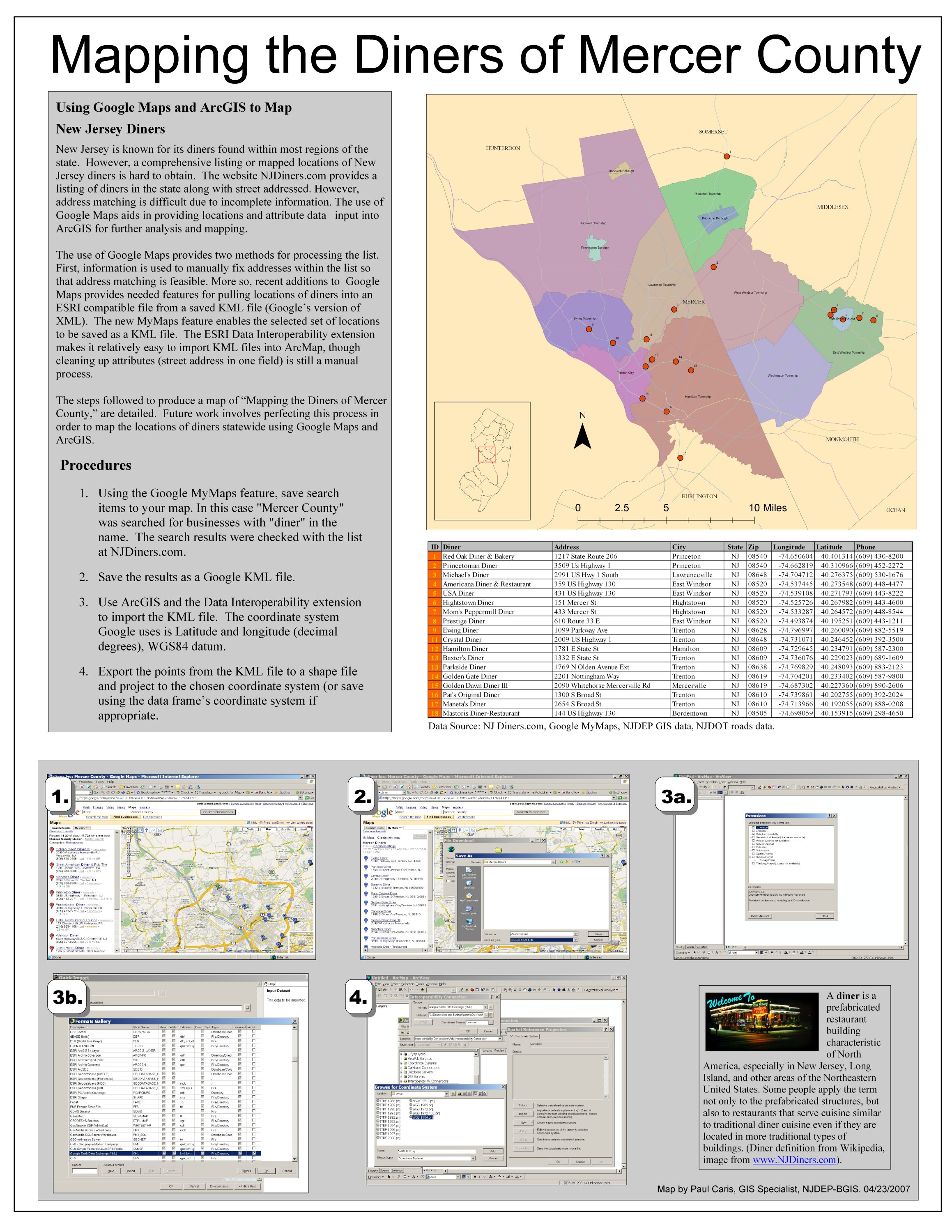
Task: Select ESRI Shape row in Formats Gallery
Action: pos(165,1097)
